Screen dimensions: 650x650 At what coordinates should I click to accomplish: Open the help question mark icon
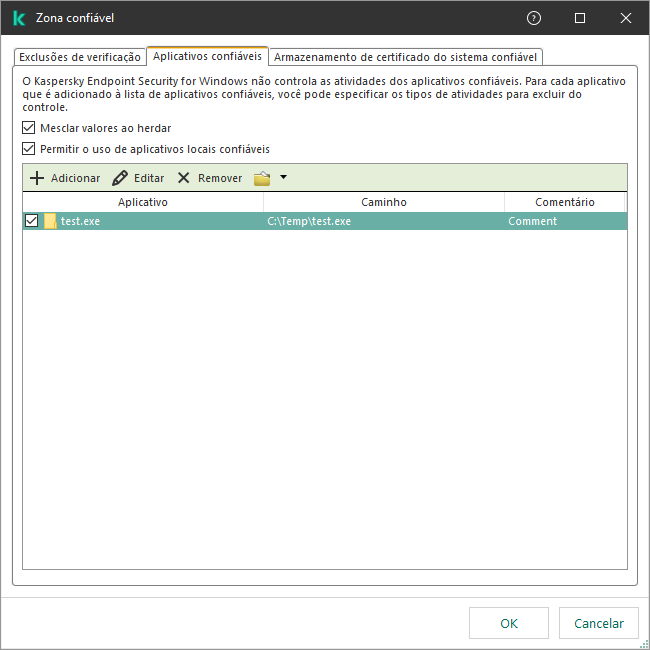[x=533, y=18]
